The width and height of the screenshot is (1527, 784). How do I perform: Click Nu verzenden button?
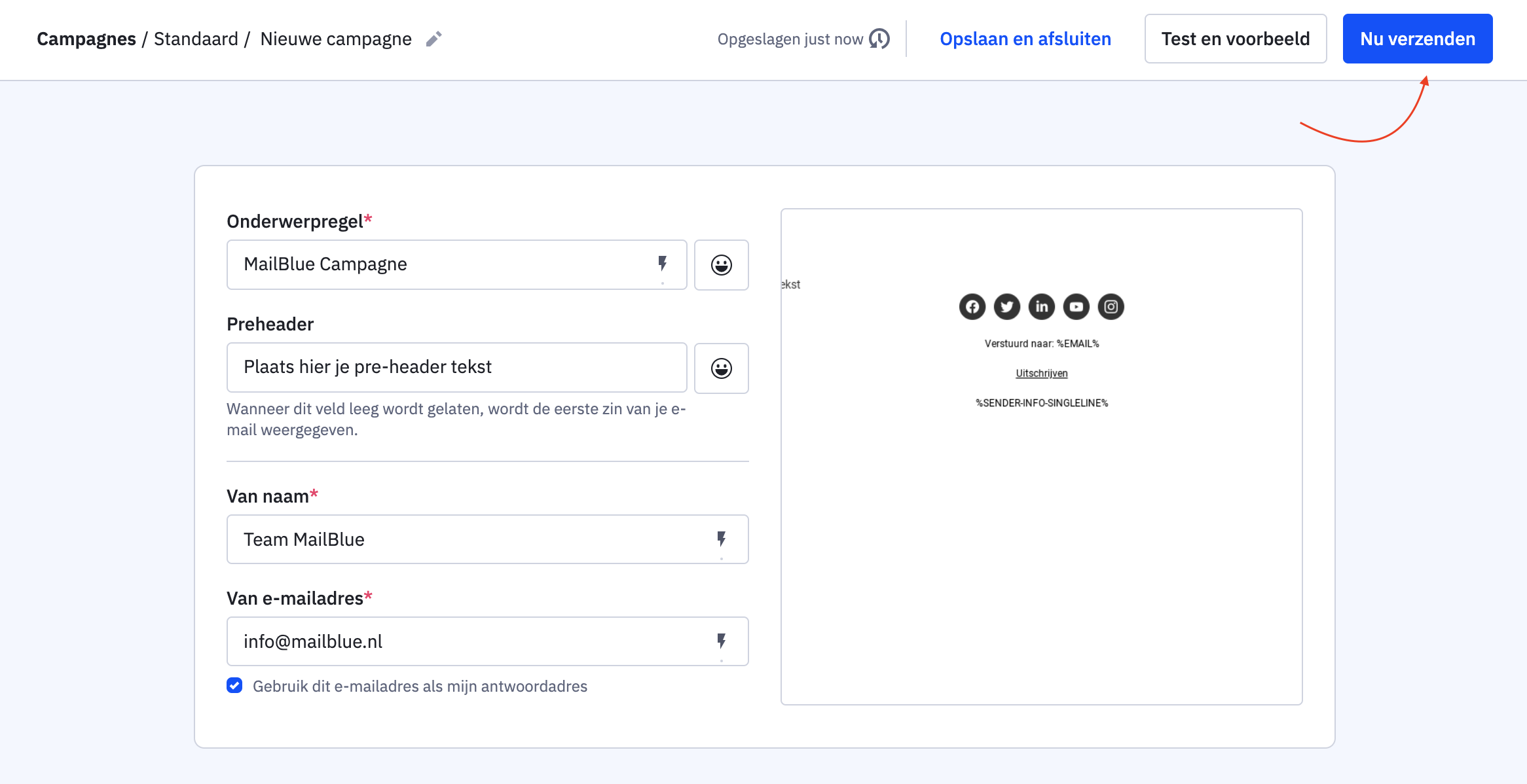point(1418,39)
